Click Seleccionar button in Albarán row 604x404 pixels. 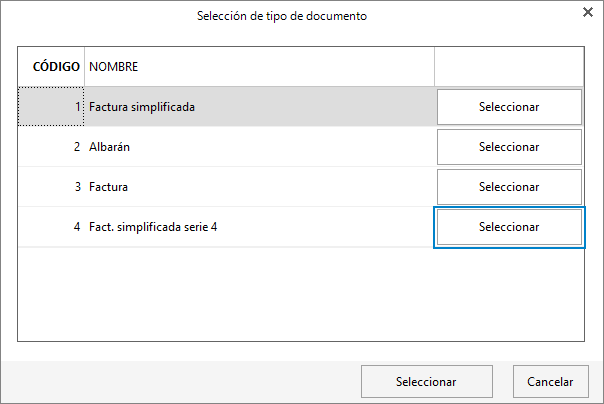509,147
